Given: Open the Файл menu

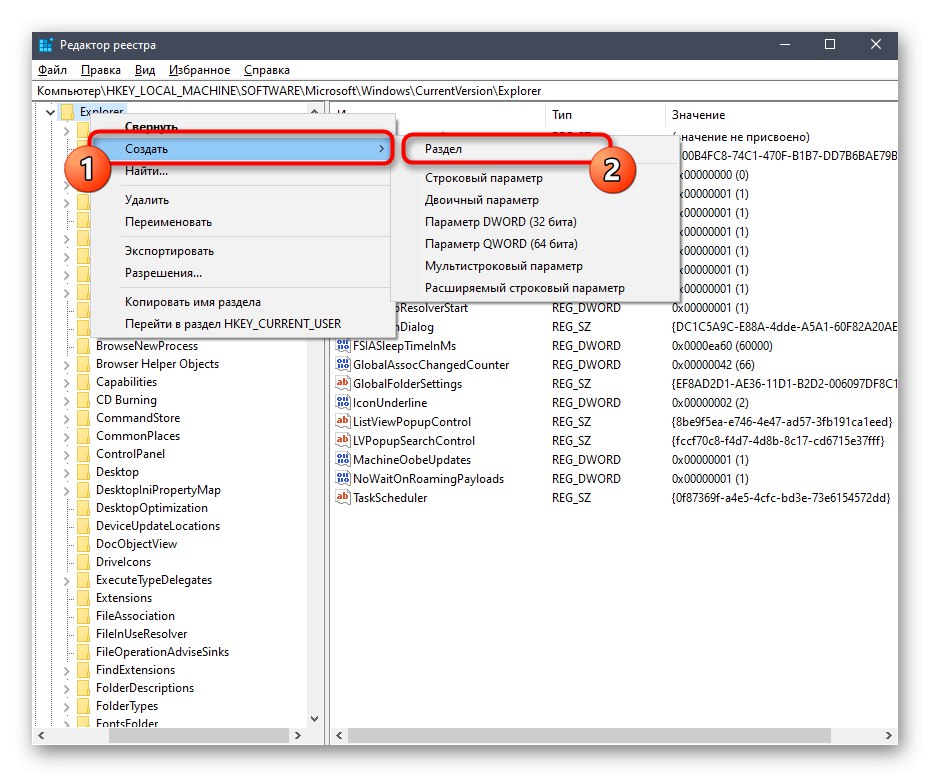Looking at the screenshot, I should 52,70.
